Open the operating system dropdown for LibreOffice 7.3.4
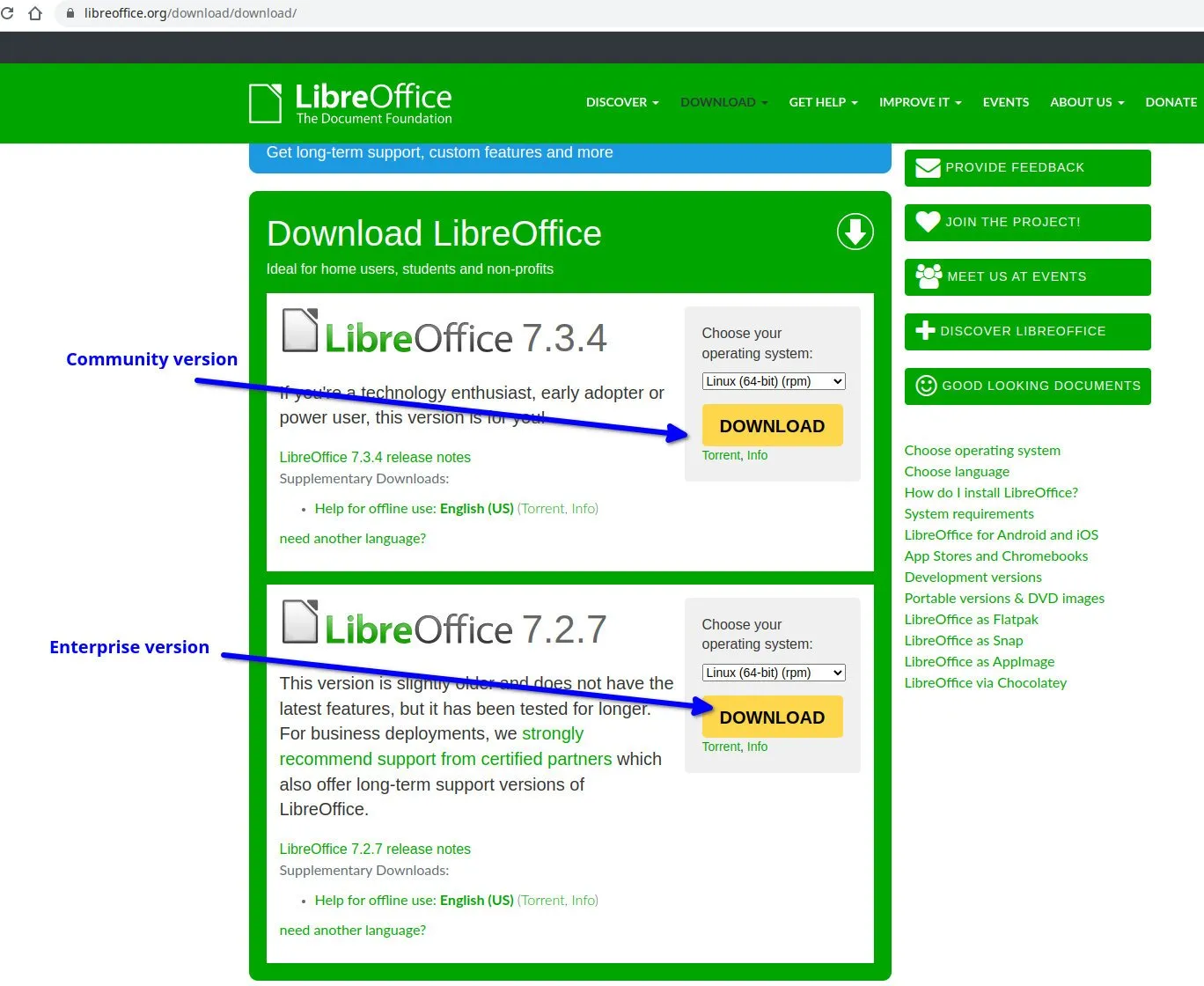1204x986 pixels. [772, 380]
